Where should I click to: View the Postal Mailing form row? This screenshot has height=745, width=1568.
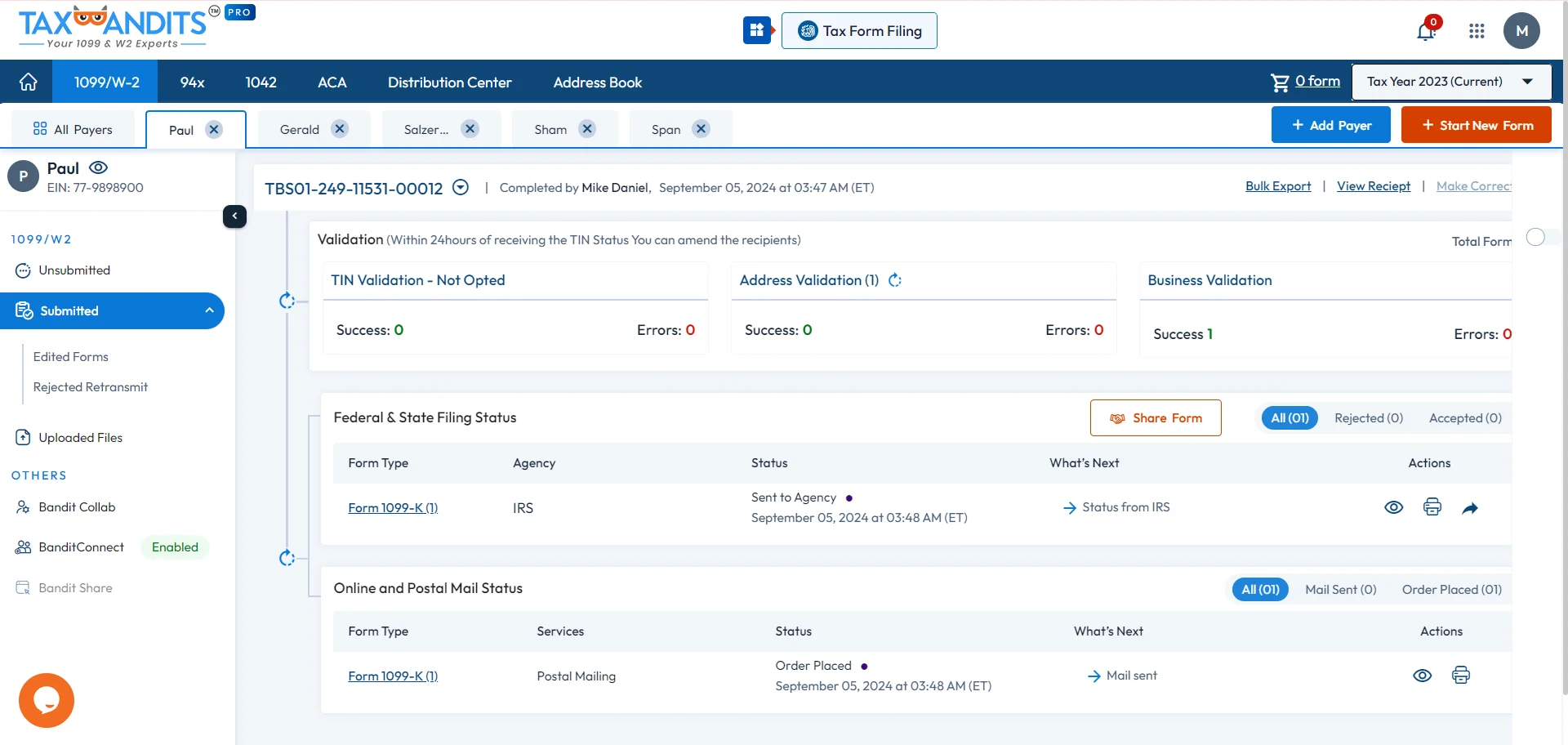coord(1422,676)
